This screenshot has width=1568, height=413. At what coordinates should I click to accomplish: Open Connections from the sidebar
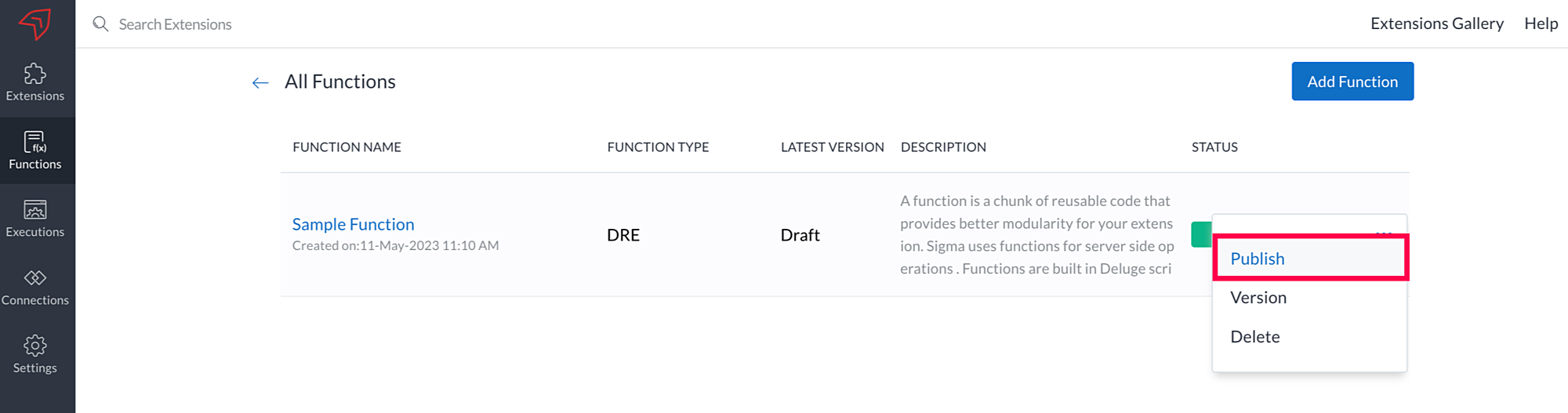(35, 287)
